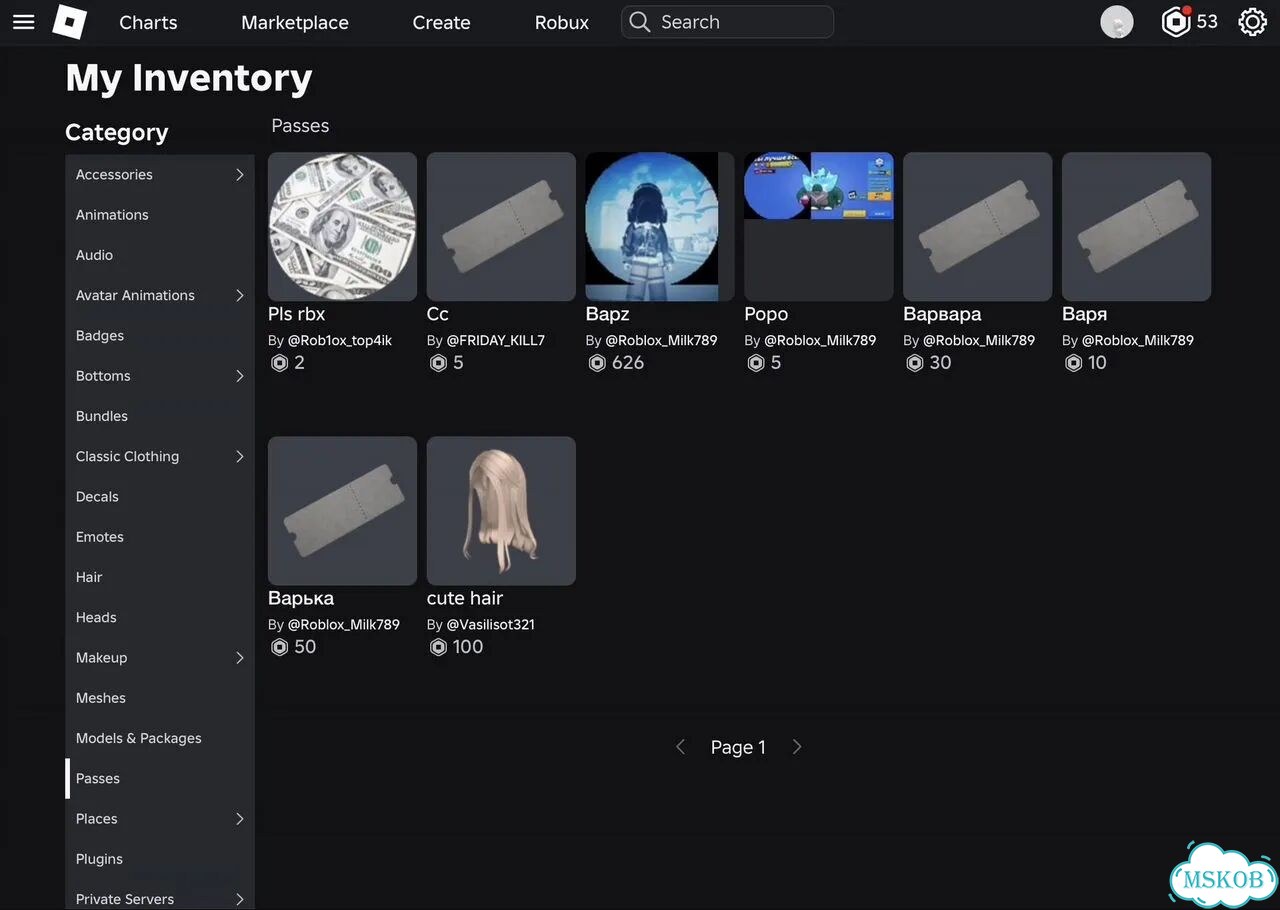Select the Emotes category
The image size is (1280, 910).
160,537
